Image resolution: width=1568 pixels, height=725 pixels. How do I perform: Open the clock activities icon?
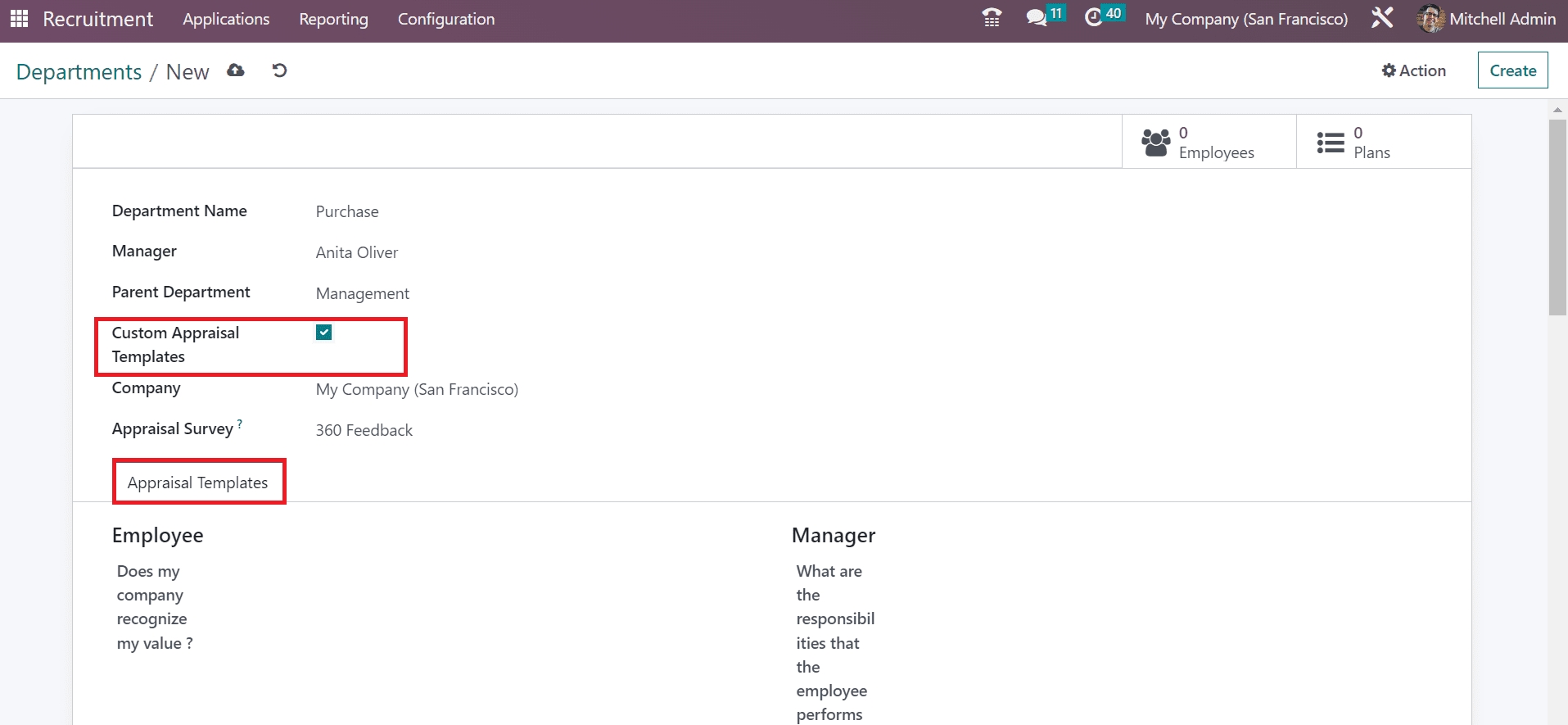click(1094, 18)
